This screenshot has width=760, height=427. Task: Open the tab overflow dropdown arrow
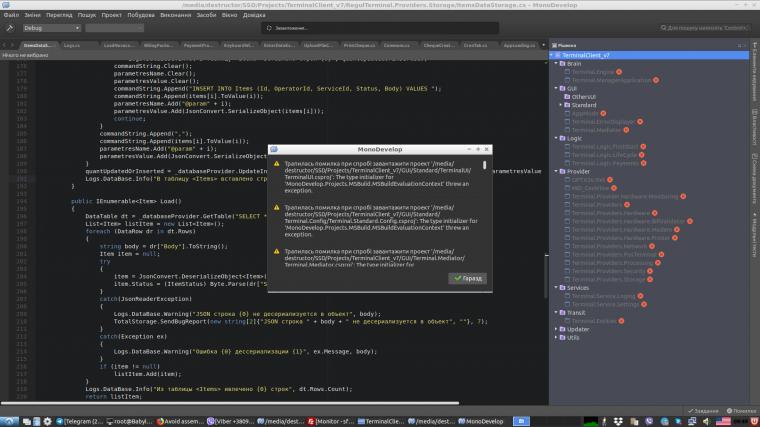(x=543, y=46)
